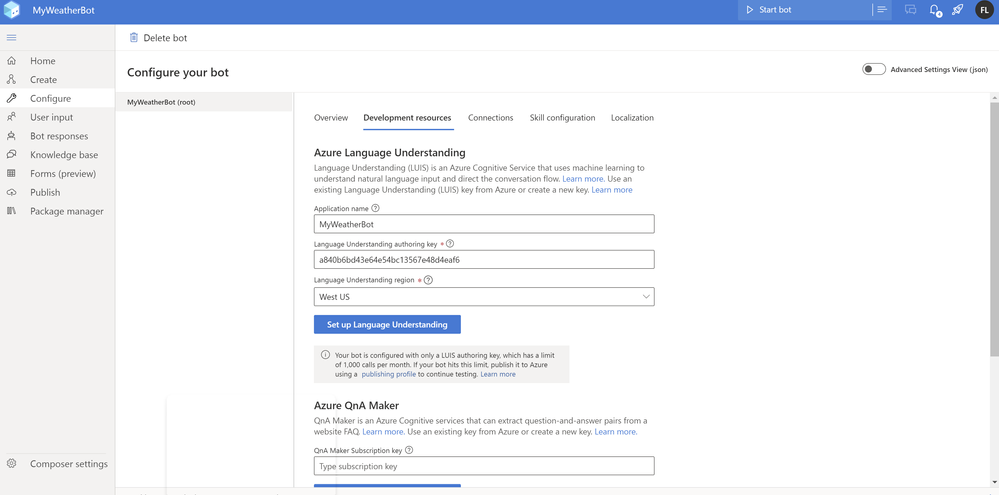Viewport: 999px width, 495px height.
Task: Click the Publish cloud icon
Action: tap(12, 192)
